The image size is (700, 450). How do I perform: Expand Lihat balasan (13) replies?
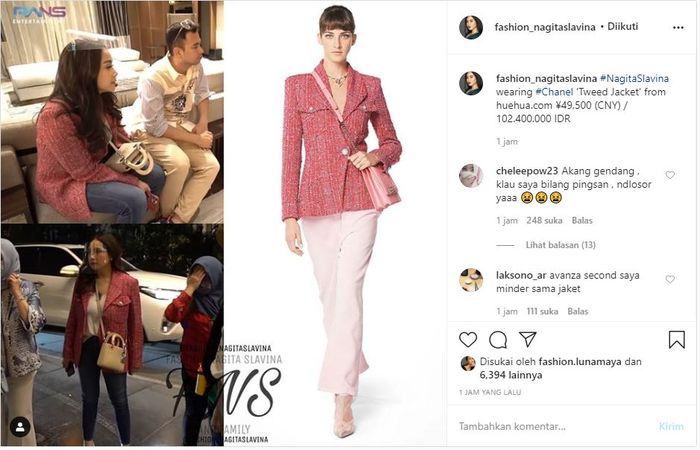560,245
